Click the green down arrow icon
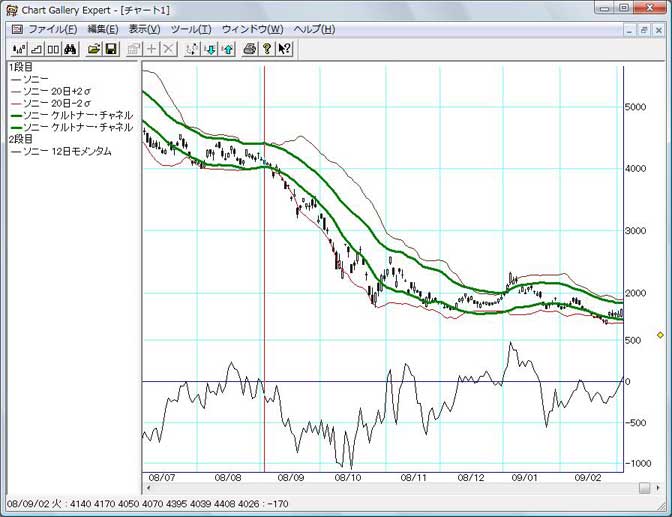This screenshot has width=672, height=517. tap(210, 48)
